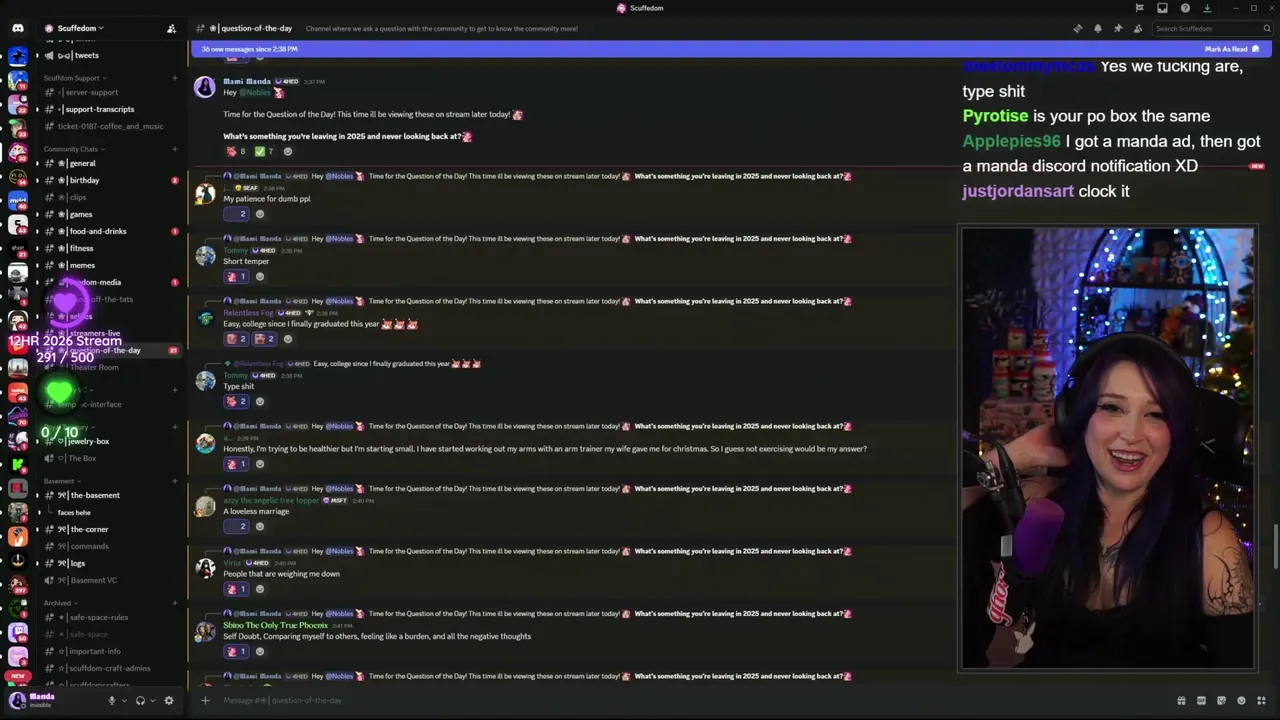Toggle the reaction under Self Doubt message

click(236, 652)
